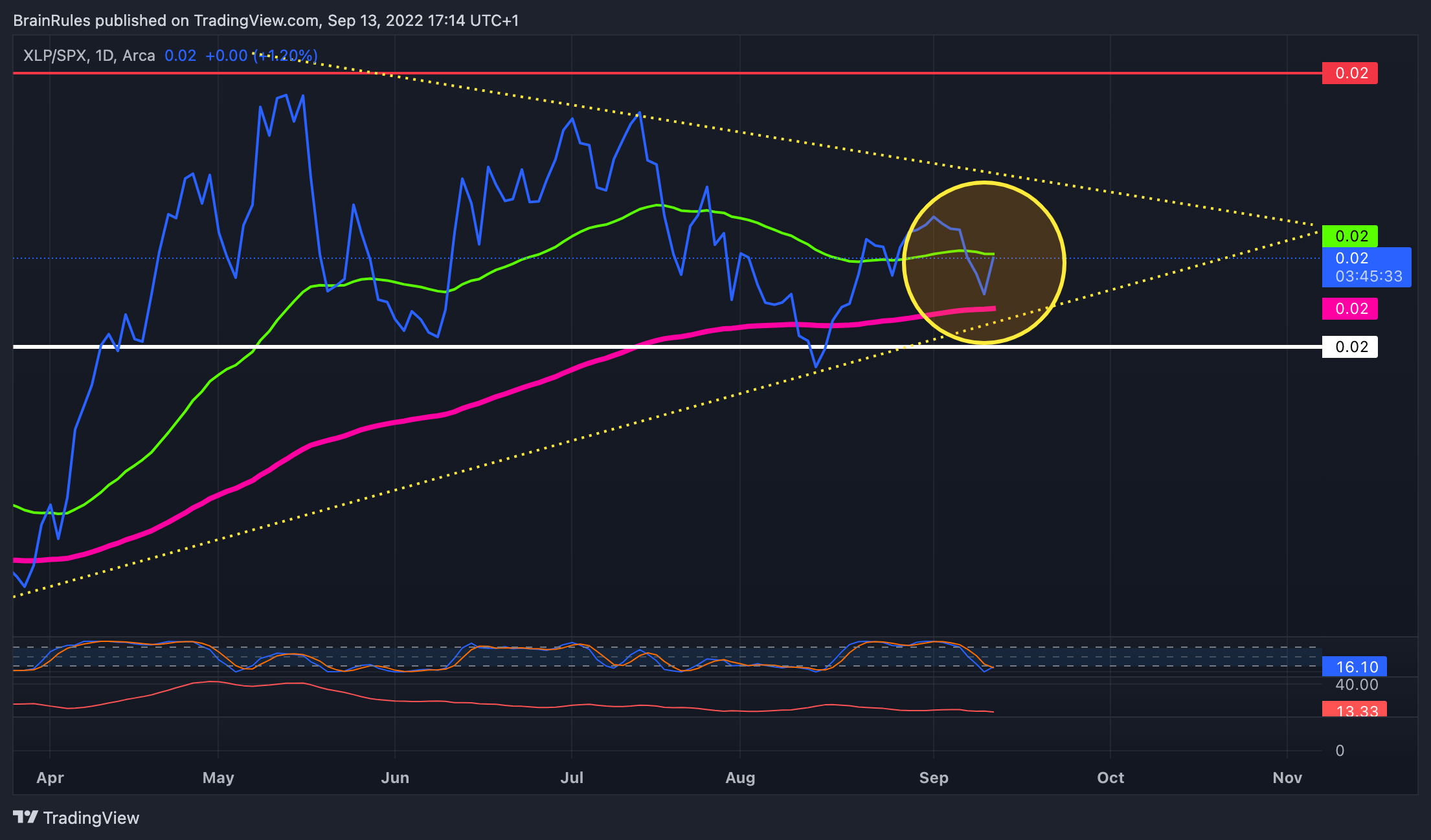Click the Oct date label on axis
The height and width of the screenshot is (840, 1431).
coord(1110,778)
